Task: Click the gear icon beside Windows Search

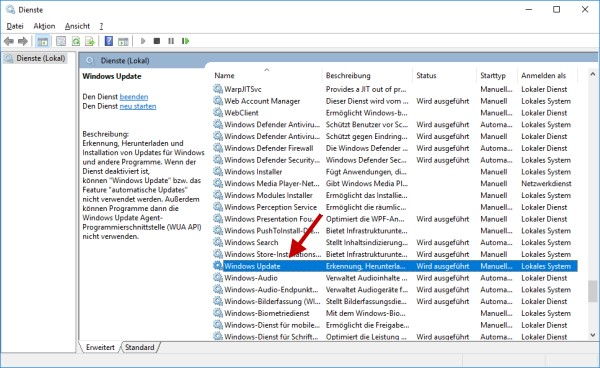Action: pos(218,243)
